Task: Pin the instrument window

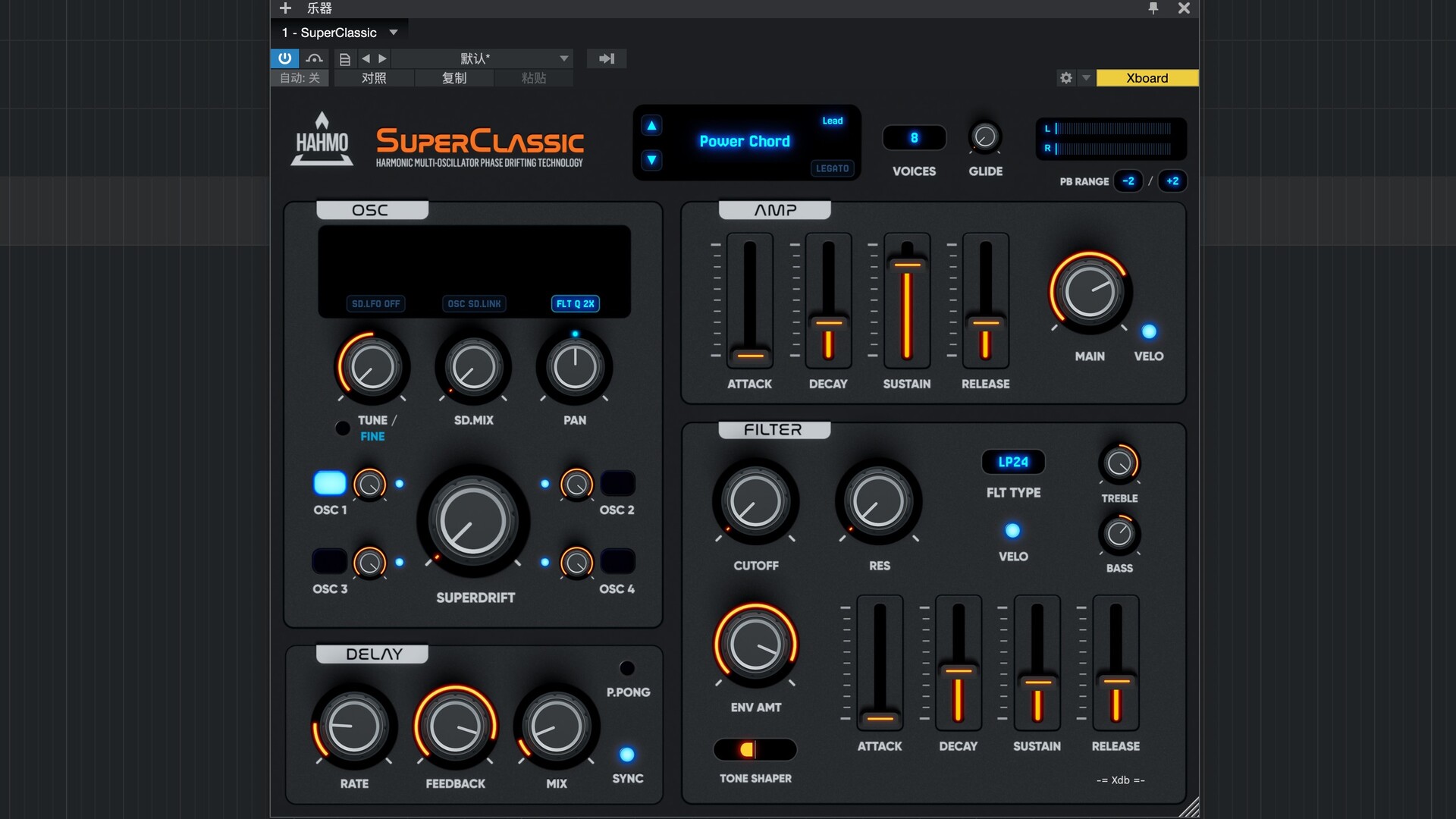Action: click(1153, 8)
